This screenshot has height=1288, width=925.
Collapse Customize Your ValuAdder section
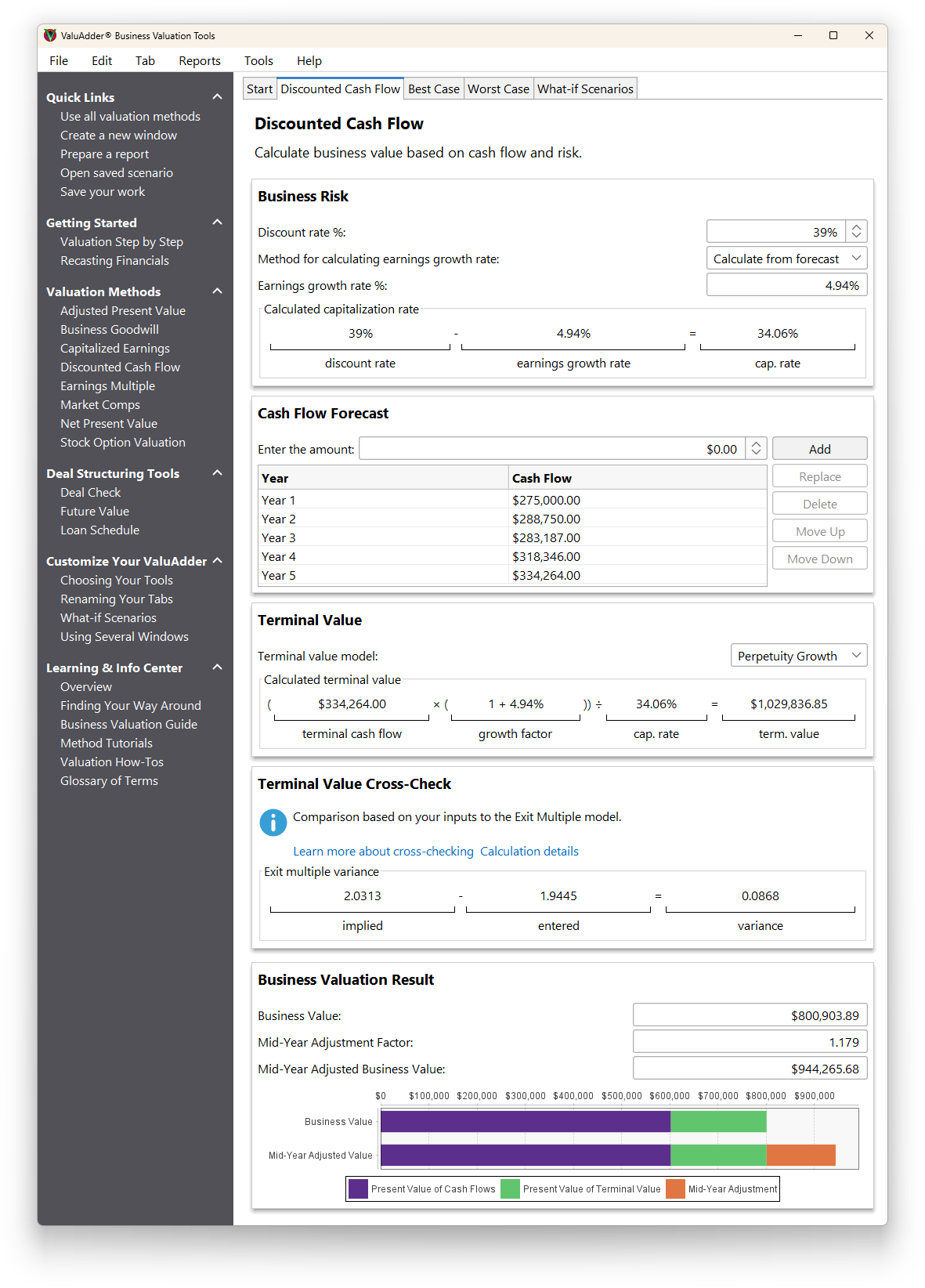[217, 561]
